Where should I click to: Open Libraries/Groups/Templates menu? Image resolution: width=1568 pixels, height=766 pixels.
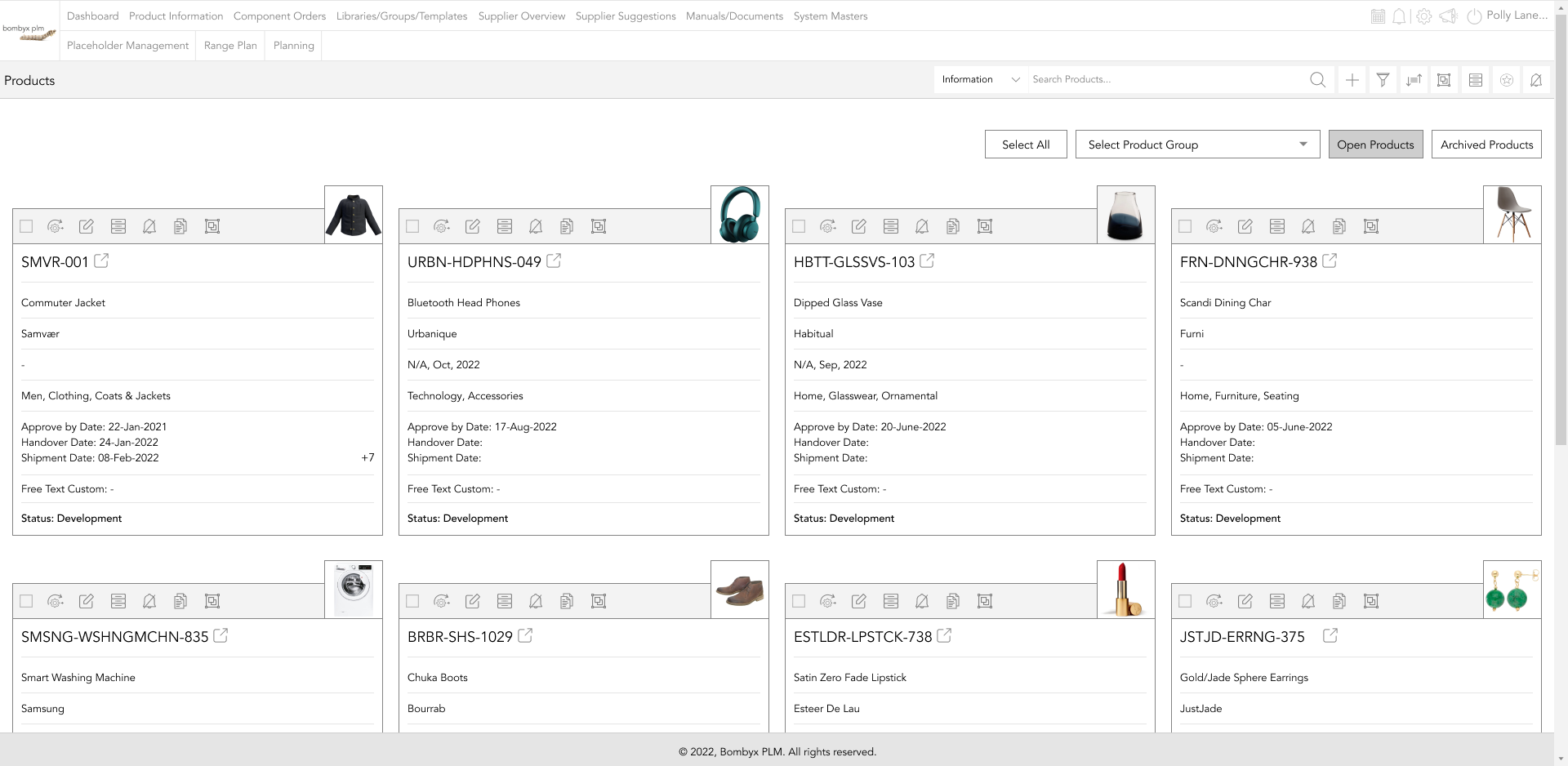coord(402,16)
